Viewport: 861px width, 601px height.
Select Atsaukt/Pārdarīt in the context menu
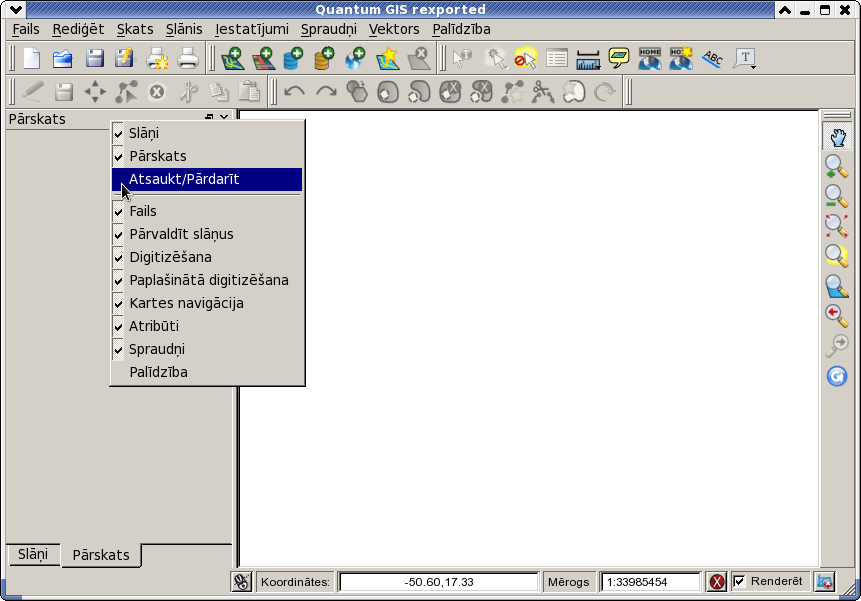coord(207,179)
